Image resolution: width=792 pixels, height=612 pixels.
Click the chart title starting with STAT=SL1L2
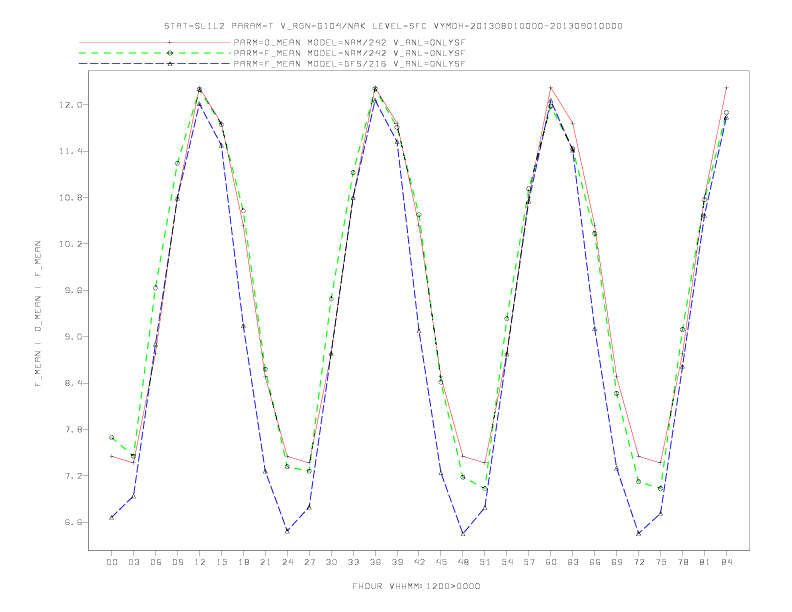coord(393,26)
